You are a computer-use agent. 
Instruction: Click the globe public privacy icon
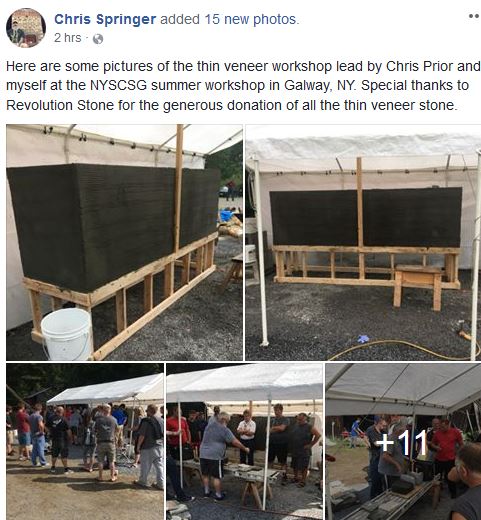(98, 39)
